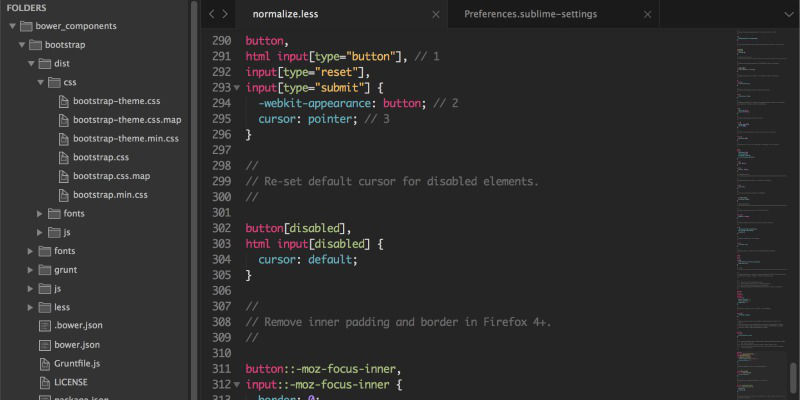This screenshot has width=800, height=400.
Task: Click file icon next to Gruntfile.js
Action: tap(45, 364)
